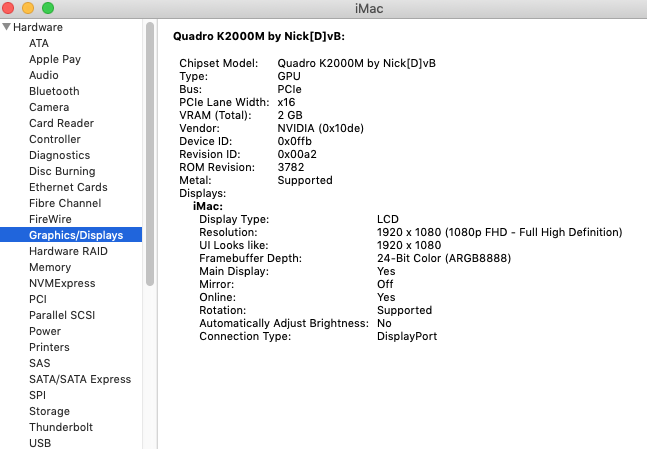The width and height of the screenshot is (647, 449).
Task: Select the Power entry
Action: [45, 331]
